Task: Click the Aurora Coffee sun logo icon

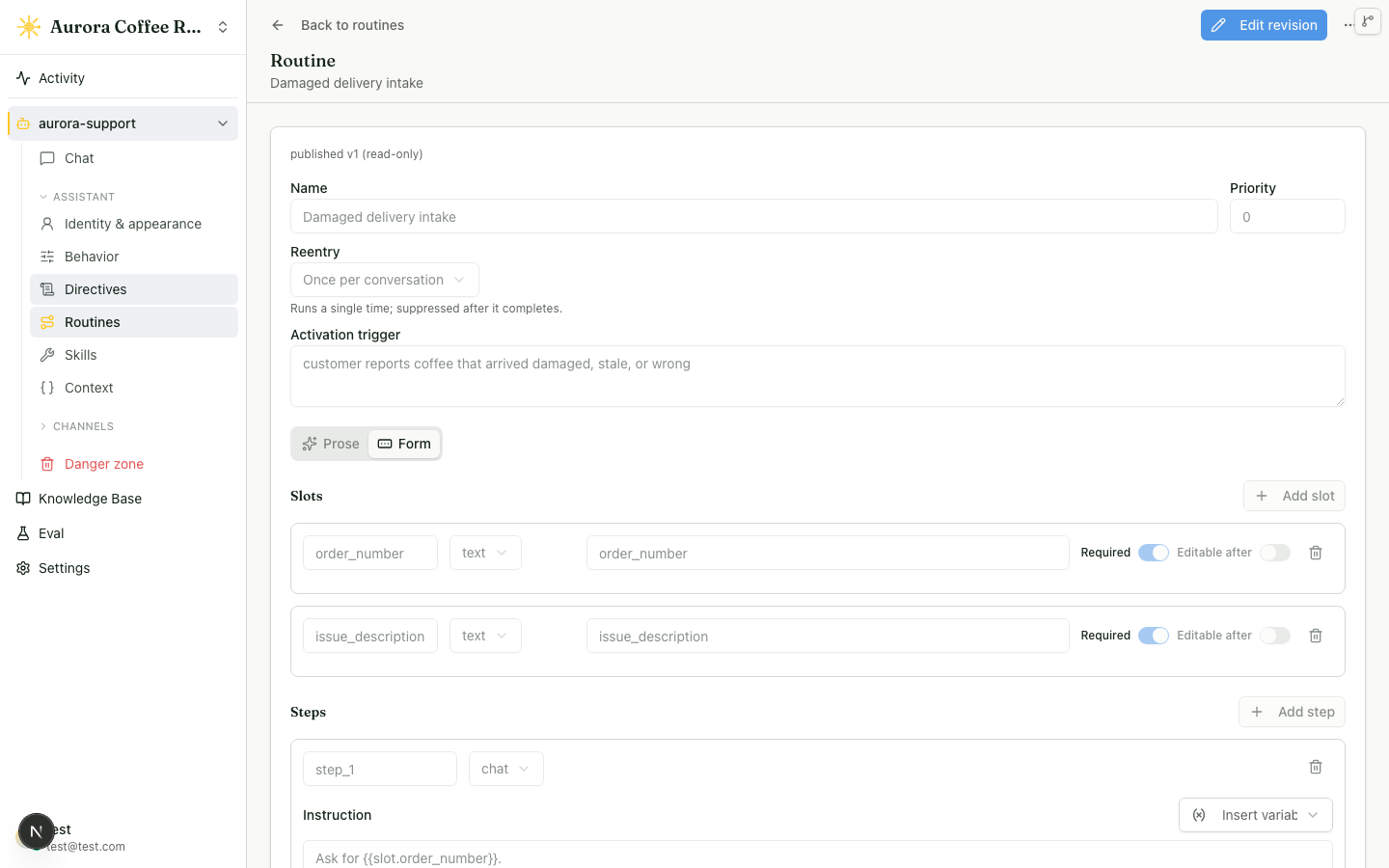Action: tap(29, 27)
